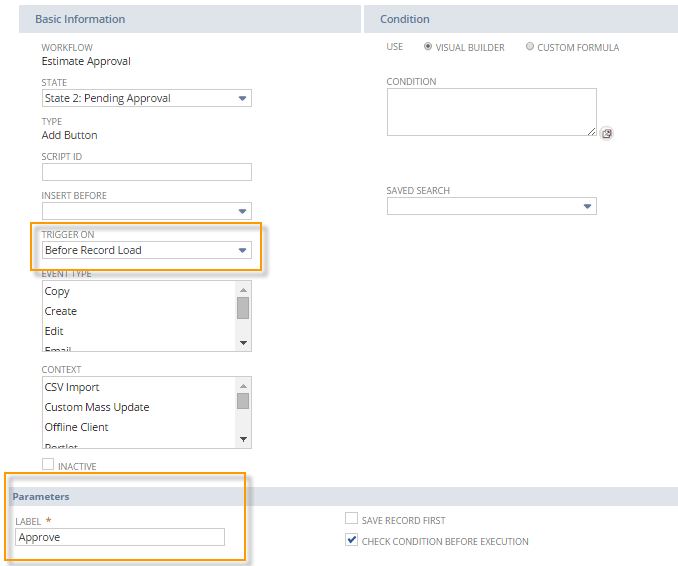Click the Add Button type value
Screen dimensions: 678x566
70,135
